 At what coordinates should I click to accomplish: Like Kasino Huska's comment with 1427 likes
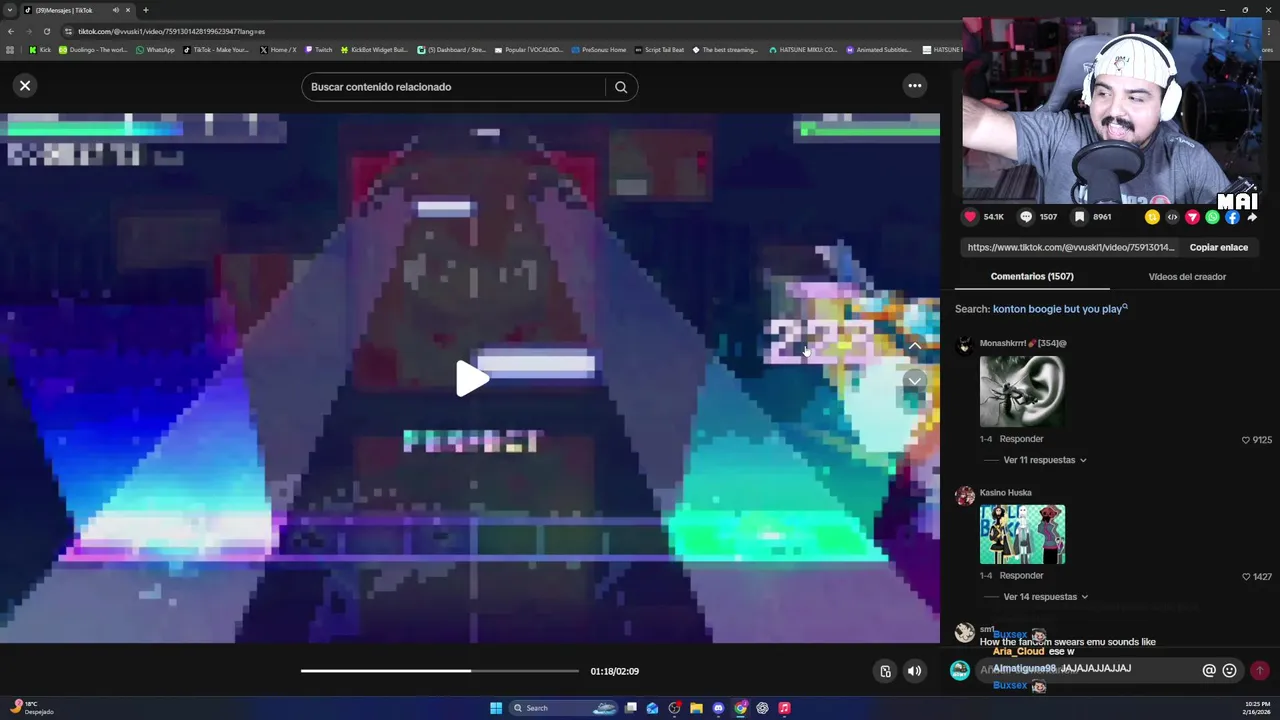point(1246,577)
